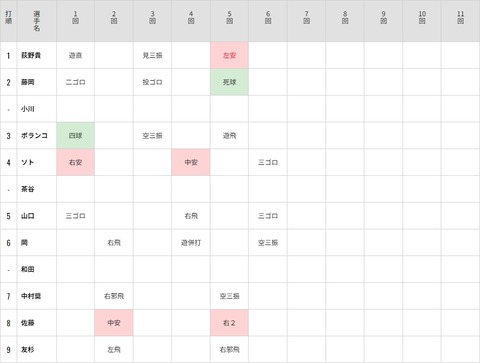The width and height of the screenshot is (480, 363).
Task: Click player name 中村奨
Action: point(31,296)
